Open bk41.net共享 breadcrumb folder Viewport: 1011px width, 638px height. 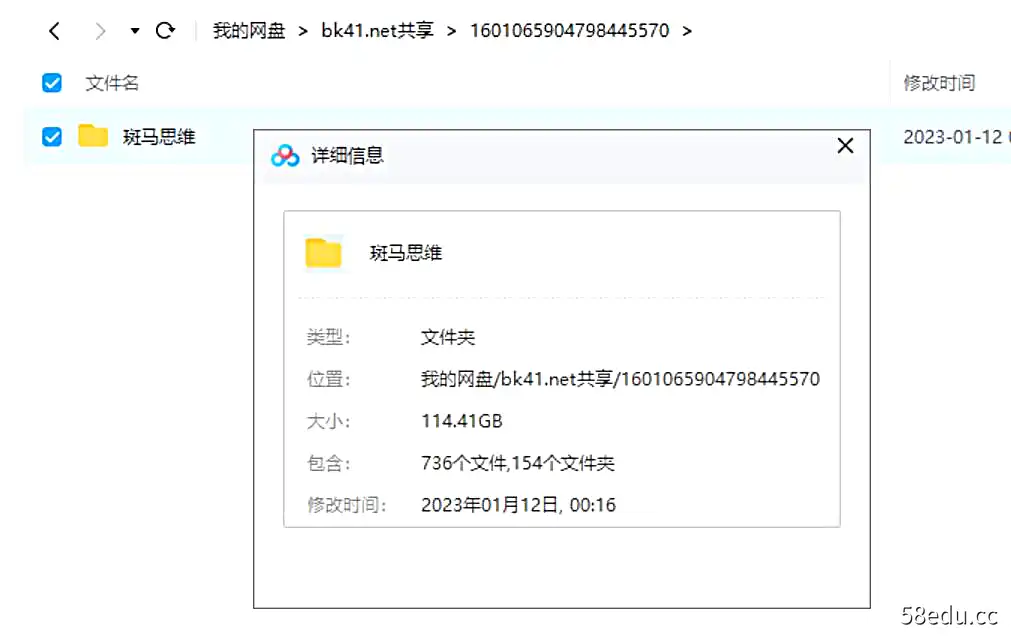click(x=377, y=30)
